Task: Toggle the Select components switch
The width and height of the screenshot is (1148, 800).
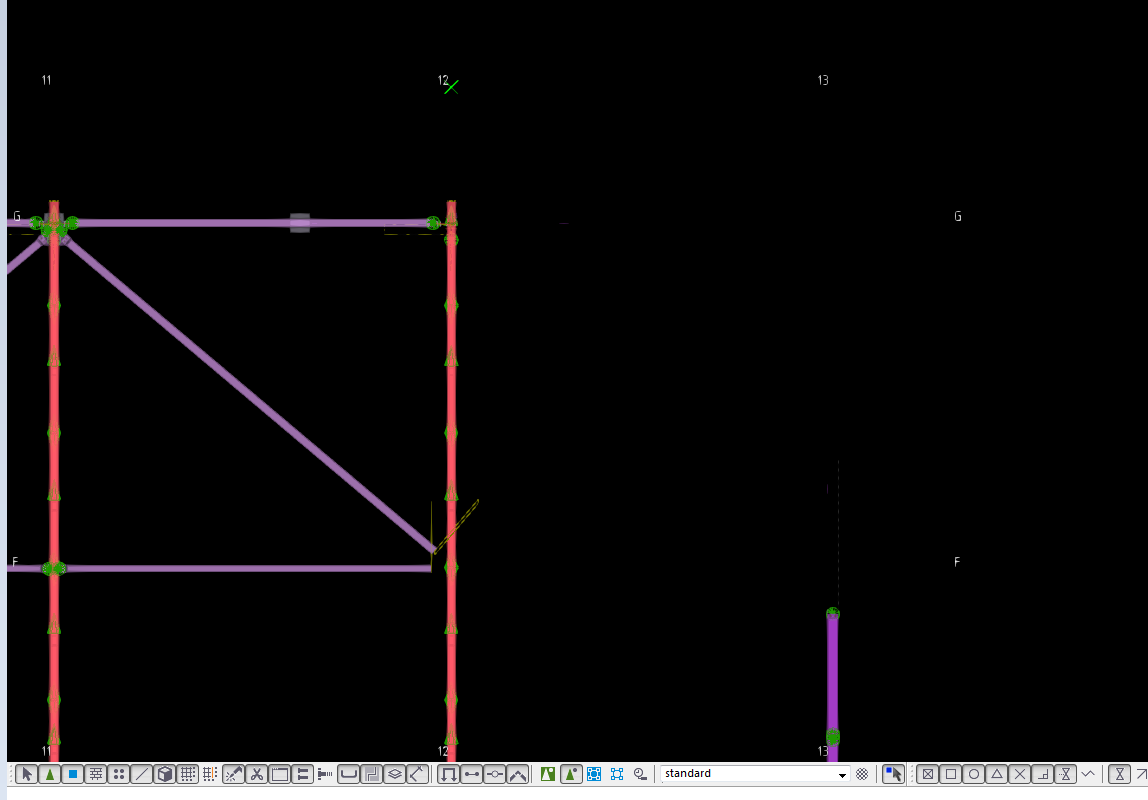Action: [x=449, y=774]
